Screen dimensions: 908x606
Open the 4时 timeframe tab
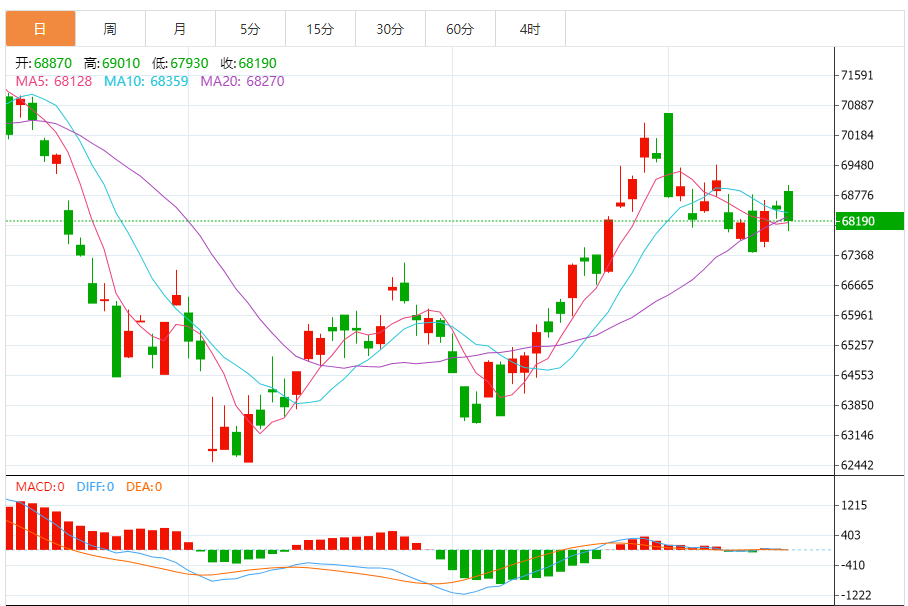pyautogui.click(x=530, y=28)
